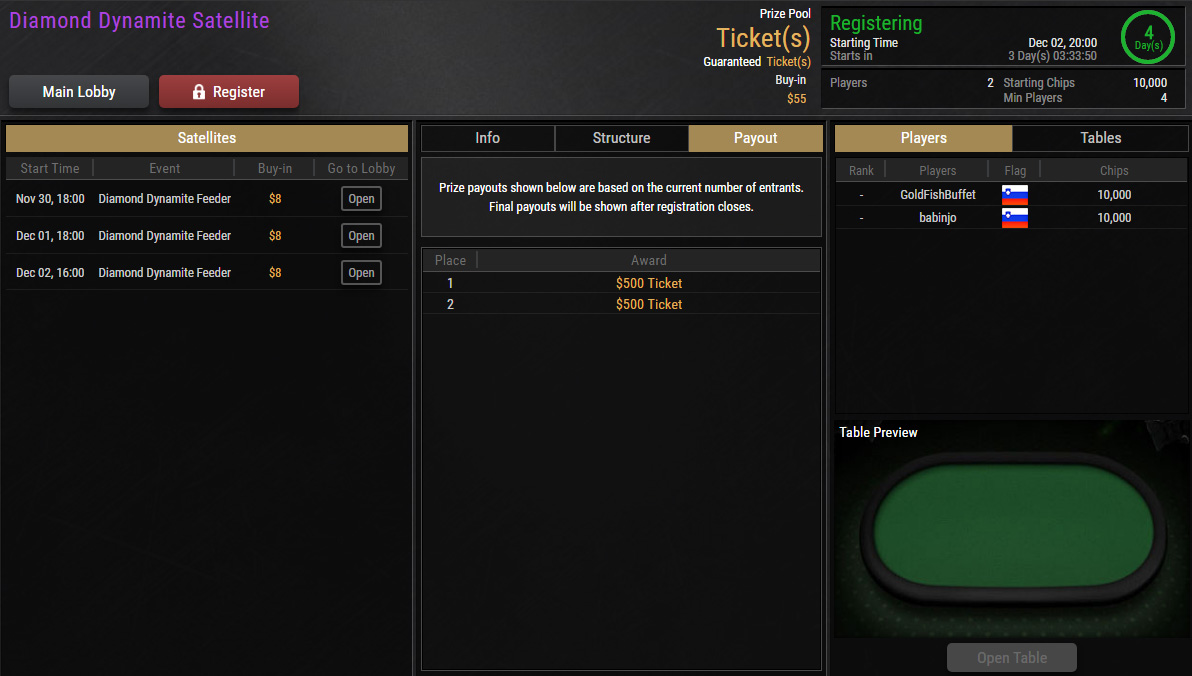Viewport: 1192px width, 676px height.
Task: Click the poker table preview image
Action: [x=1012, y=529]
